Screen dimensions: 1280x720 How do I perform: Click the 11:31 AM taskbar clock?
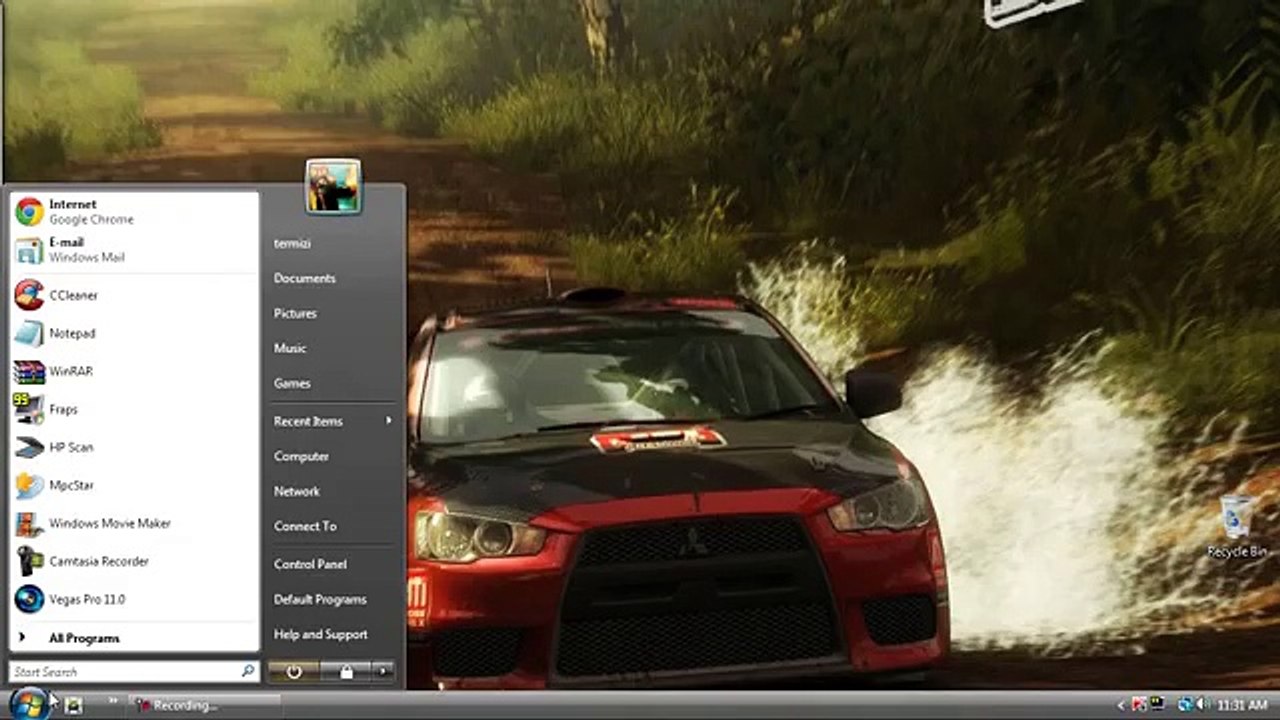pos(1243,705)
